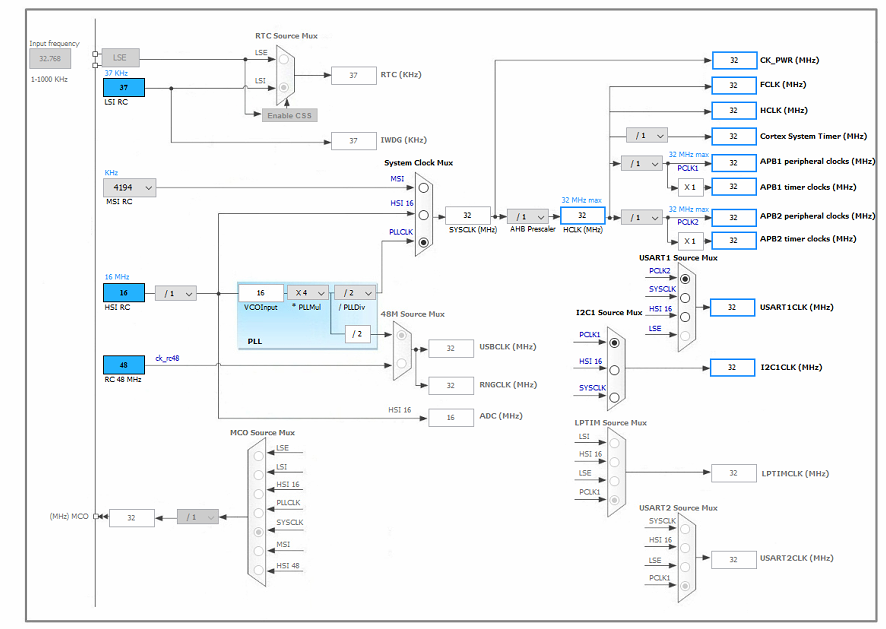Screen dimensions: 886x629
Task: Select PLLCLK in System Clock Mux
Action: pos(423,242)
